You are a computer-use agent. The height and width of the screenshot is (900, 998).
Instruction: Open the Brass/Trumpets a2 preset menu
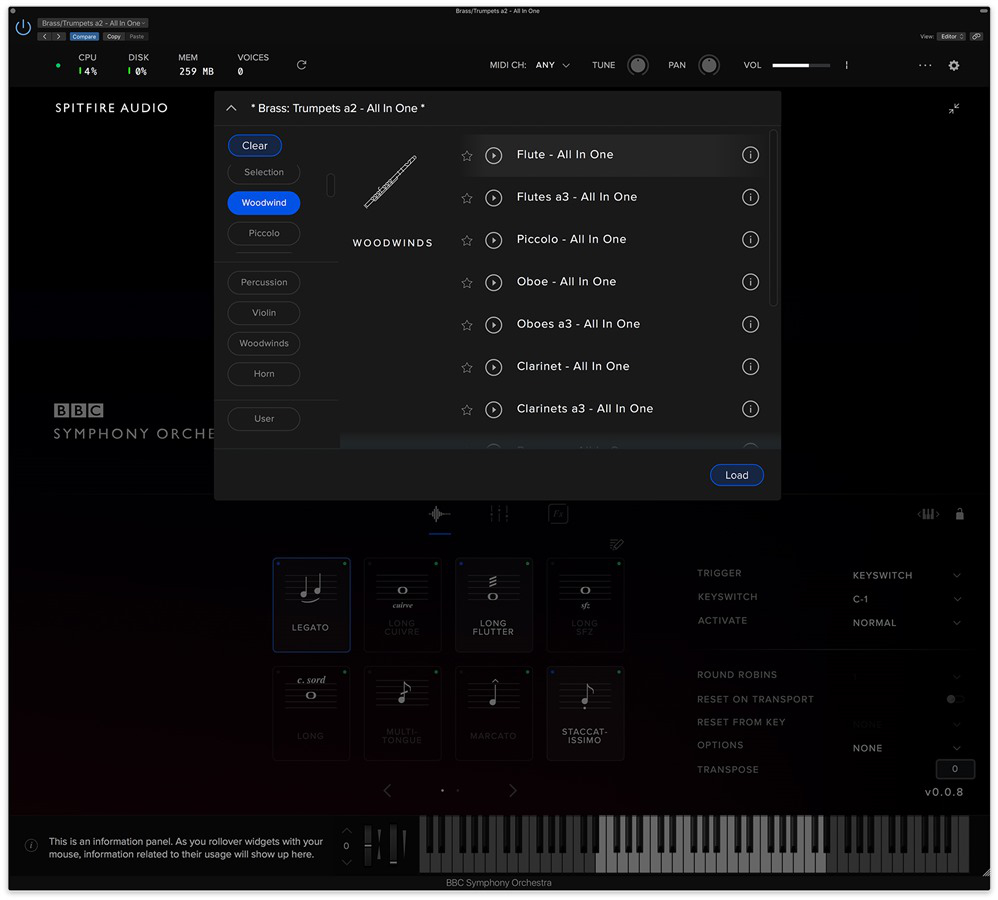click(x=93, y=23)
